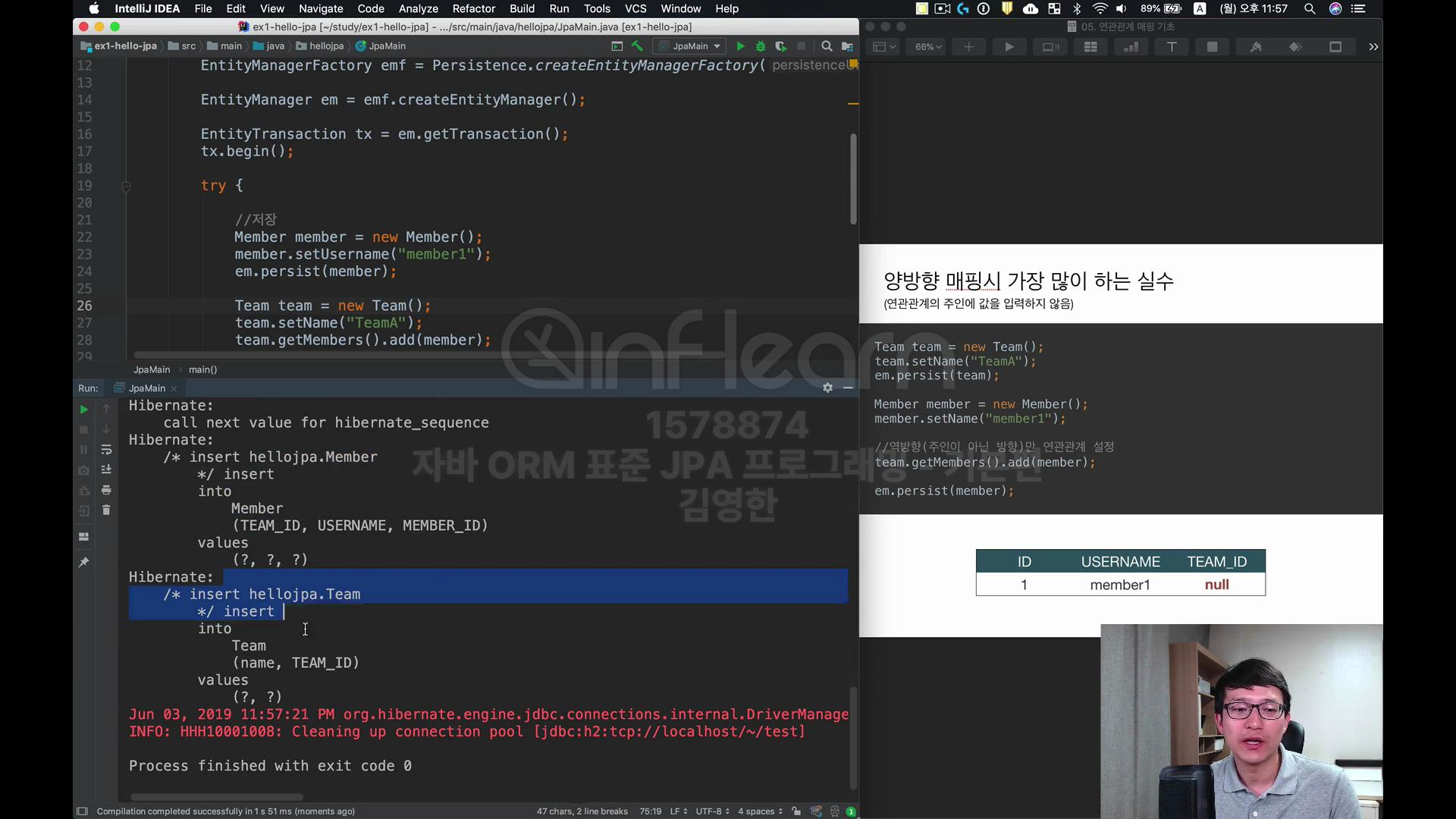Print the console output
This screenshot has height=819, width=1456.
(x=106, y=490)
